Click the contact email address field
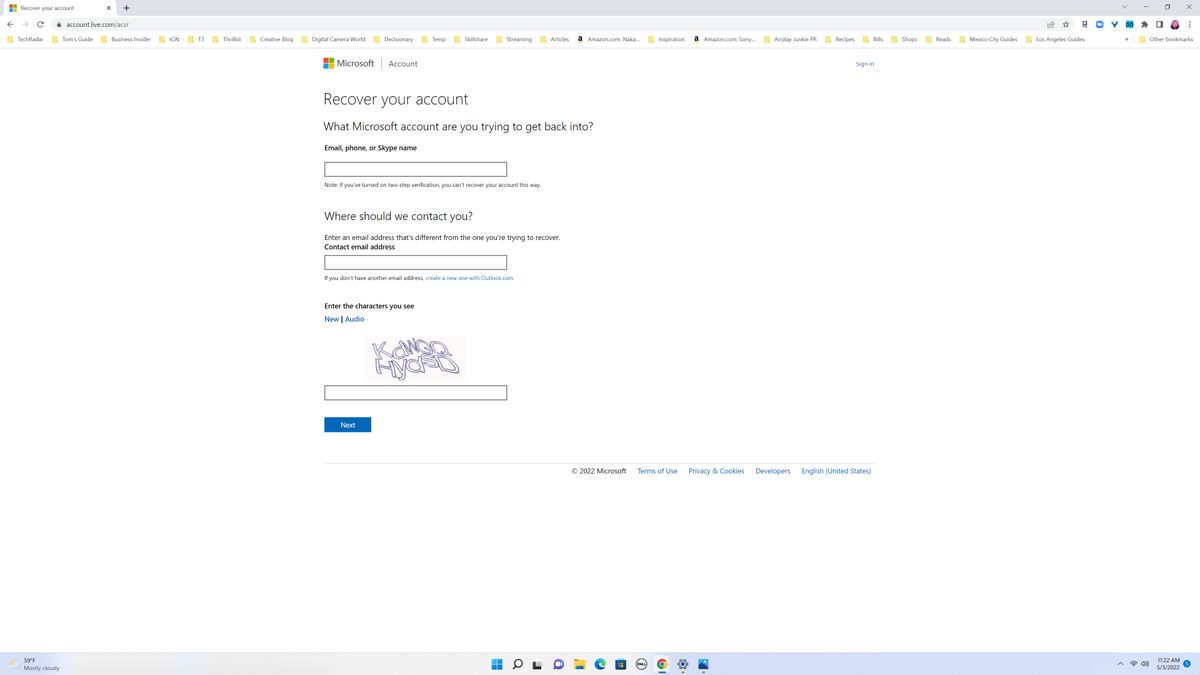Image resolution: width=1200 pixels, height=675 pixels. click(x=414, y=262)
